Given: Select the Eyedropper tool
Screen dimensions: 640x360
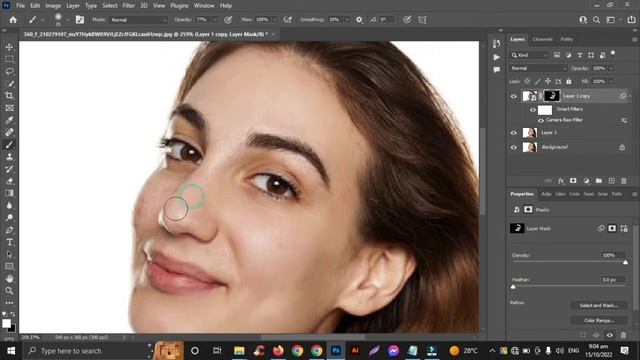Looking at the screenshot, I should [x=9, y=120].
